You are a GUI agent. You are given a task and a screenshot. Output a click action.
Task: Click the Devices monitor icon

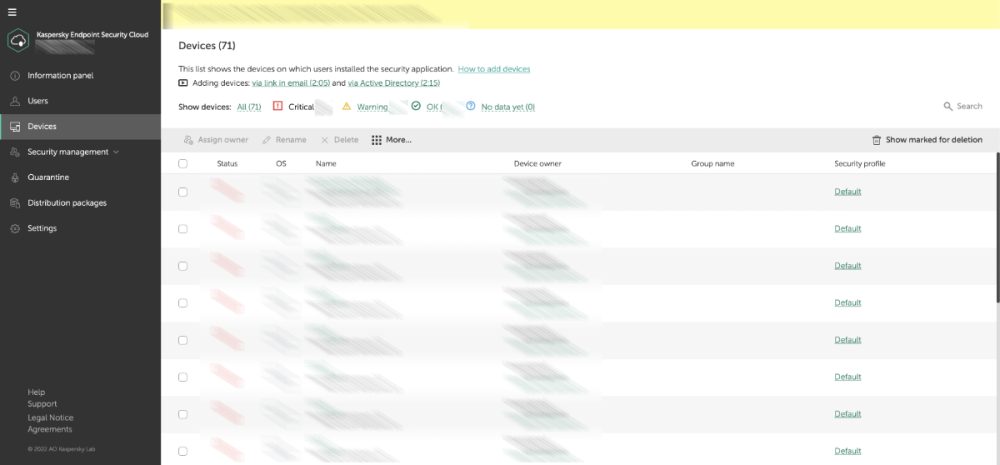(x=15, y=126)
